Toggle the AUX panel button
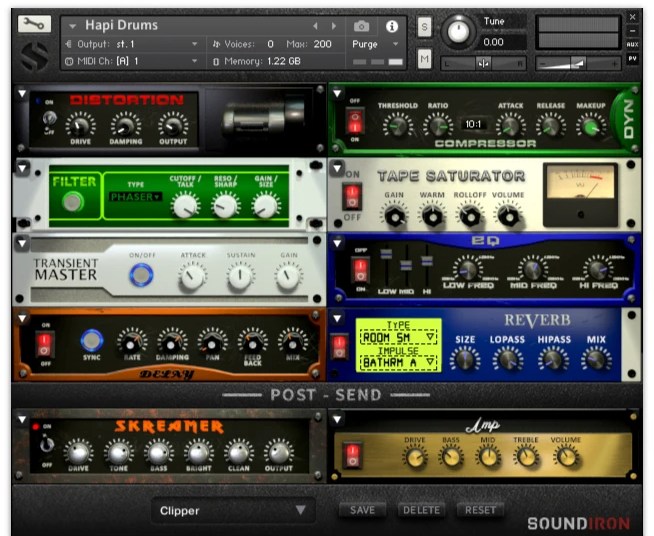 (x=632, y=44)
